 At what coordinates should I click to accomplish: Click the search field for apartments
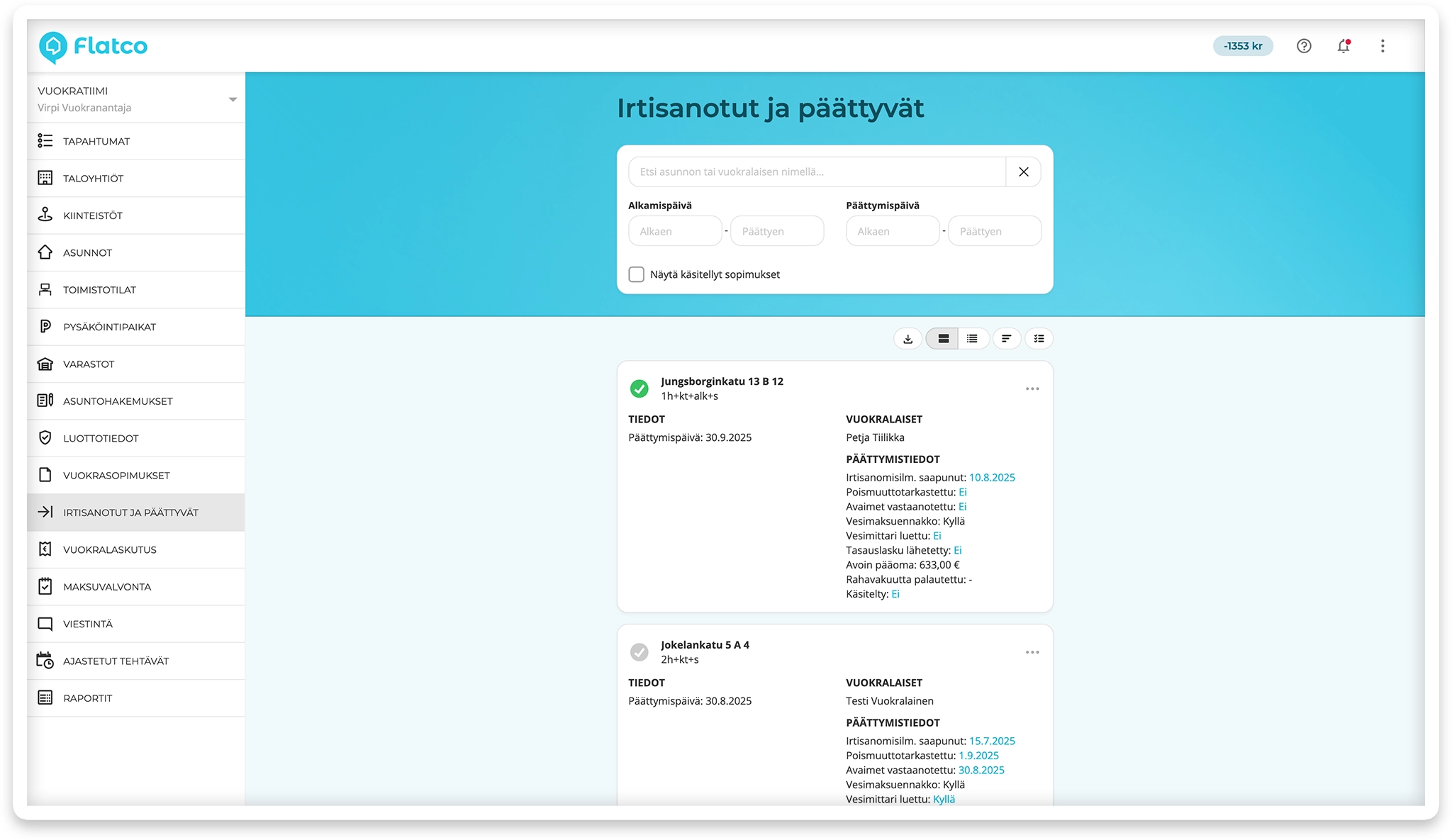tap(815, 172)
